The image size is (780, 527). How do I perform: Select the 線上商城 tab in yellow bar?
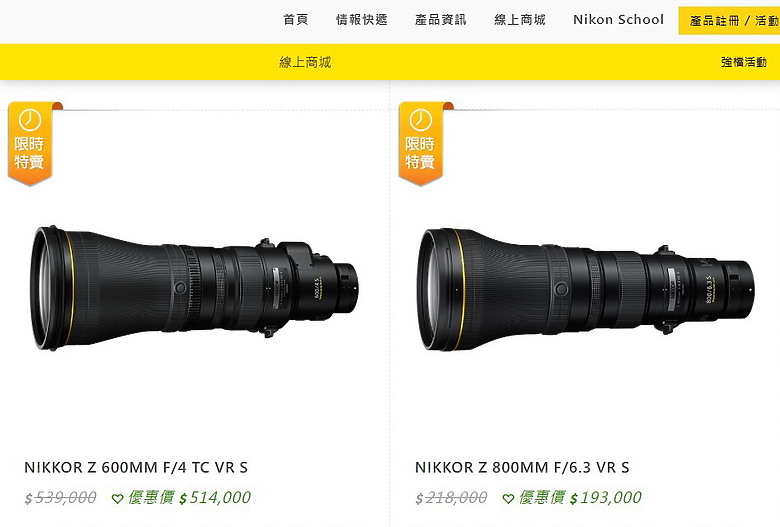305,62
